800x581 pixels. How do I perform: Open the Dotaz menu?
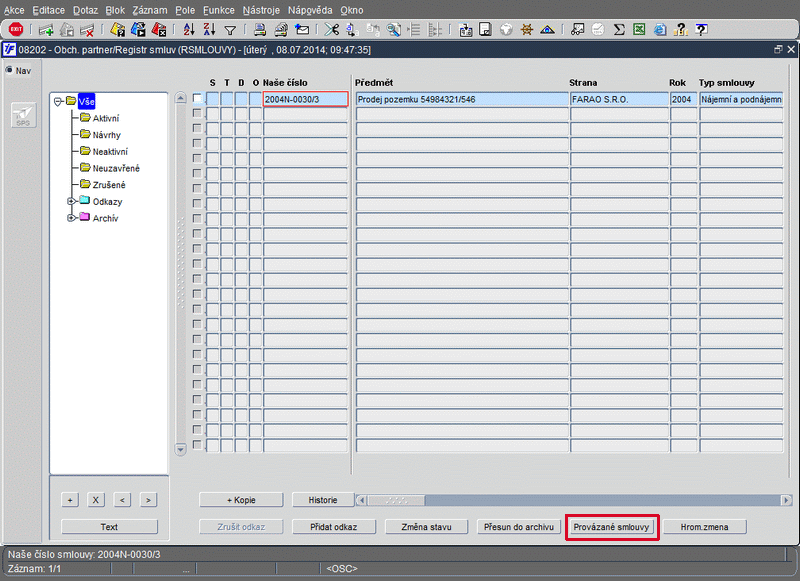click(85, 10)
